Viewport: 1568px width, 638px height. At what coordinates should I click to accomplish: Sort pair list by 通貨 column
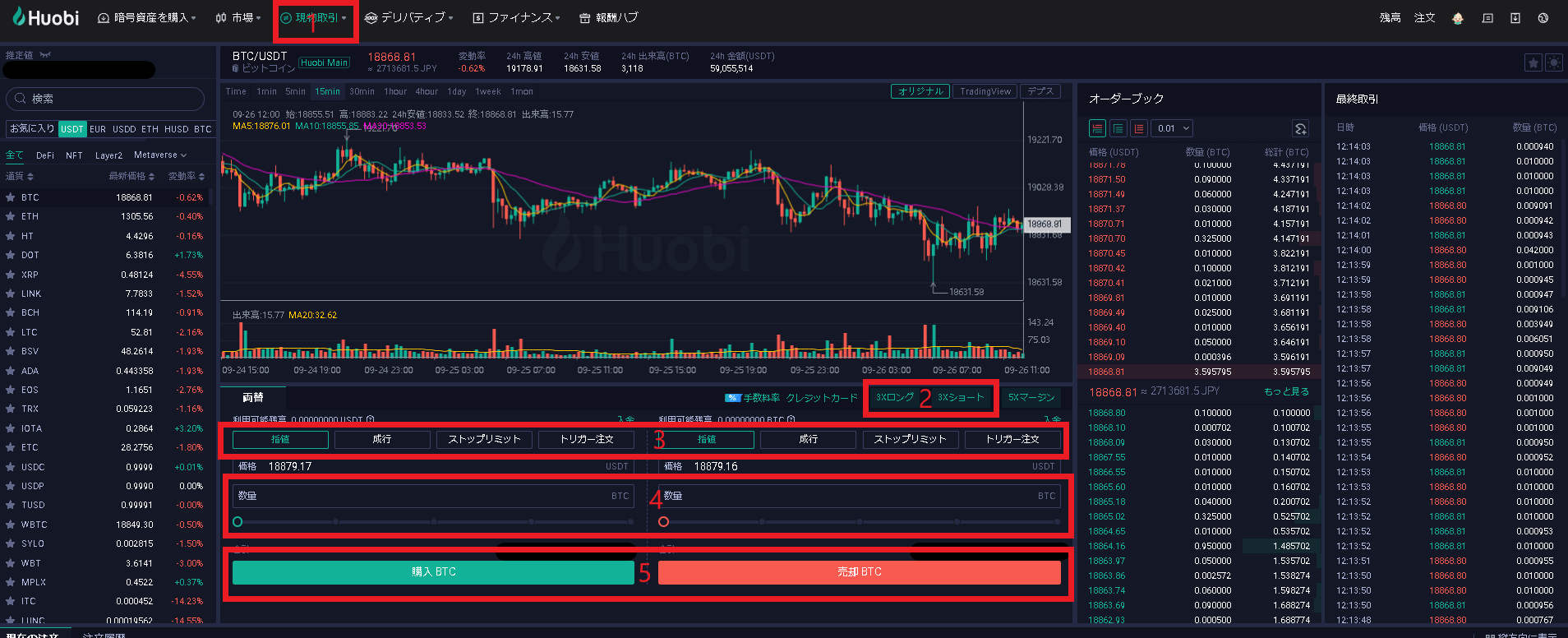[20, 176]
